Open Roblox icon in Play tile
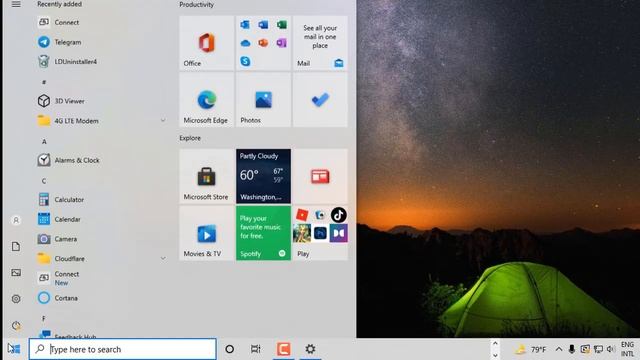The image size is (640, 360). coord(302,215)
